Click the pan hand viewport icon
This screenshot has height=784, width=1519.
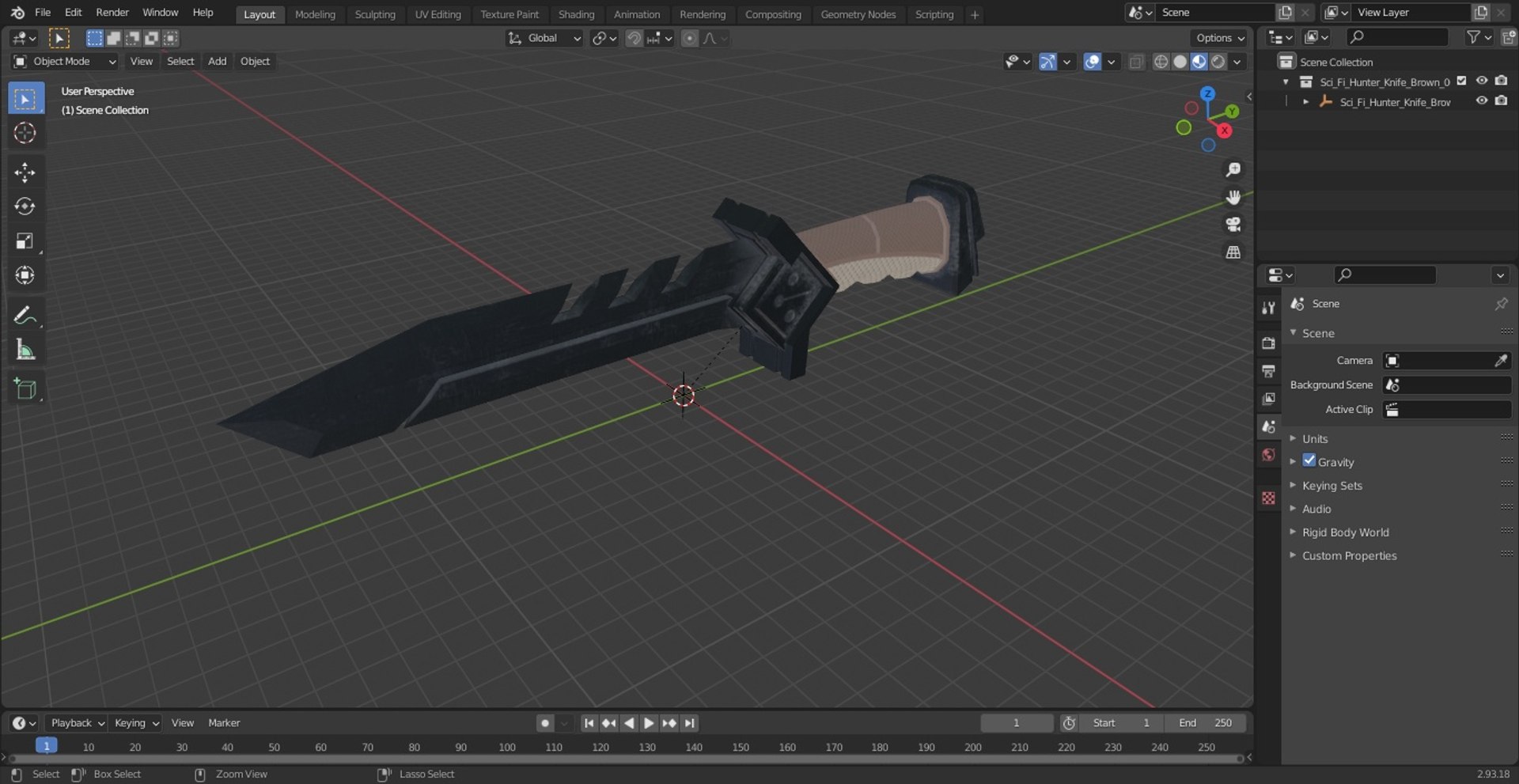coord(1233,197)
